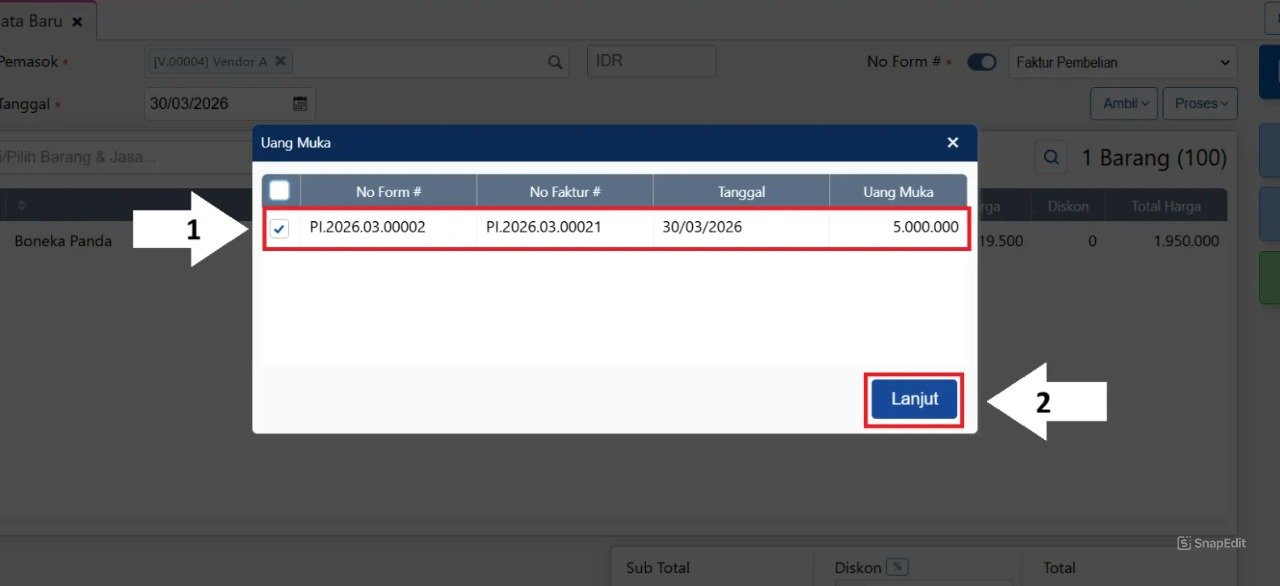Close the Data Baru tab
1280x586 pixels.
coord(77,21)
